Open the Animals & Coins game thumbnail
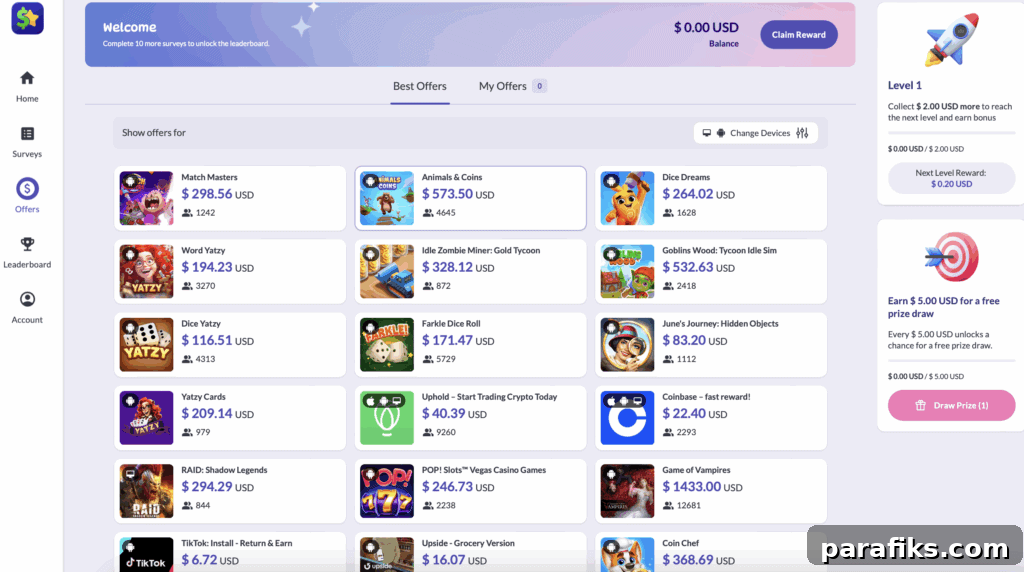Viewport: 1024px width, 572px height. tap(387, 198)
